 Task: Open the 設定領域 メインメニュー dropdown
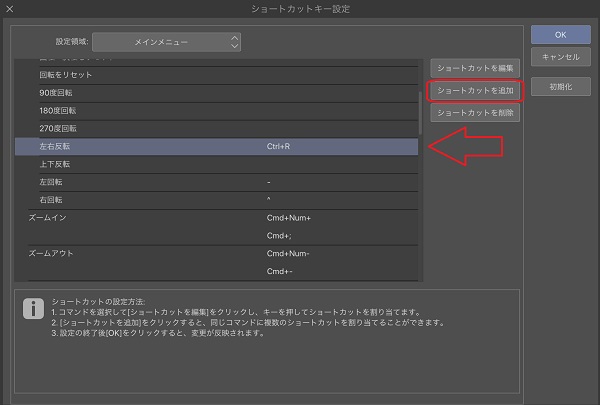point(166,42)
